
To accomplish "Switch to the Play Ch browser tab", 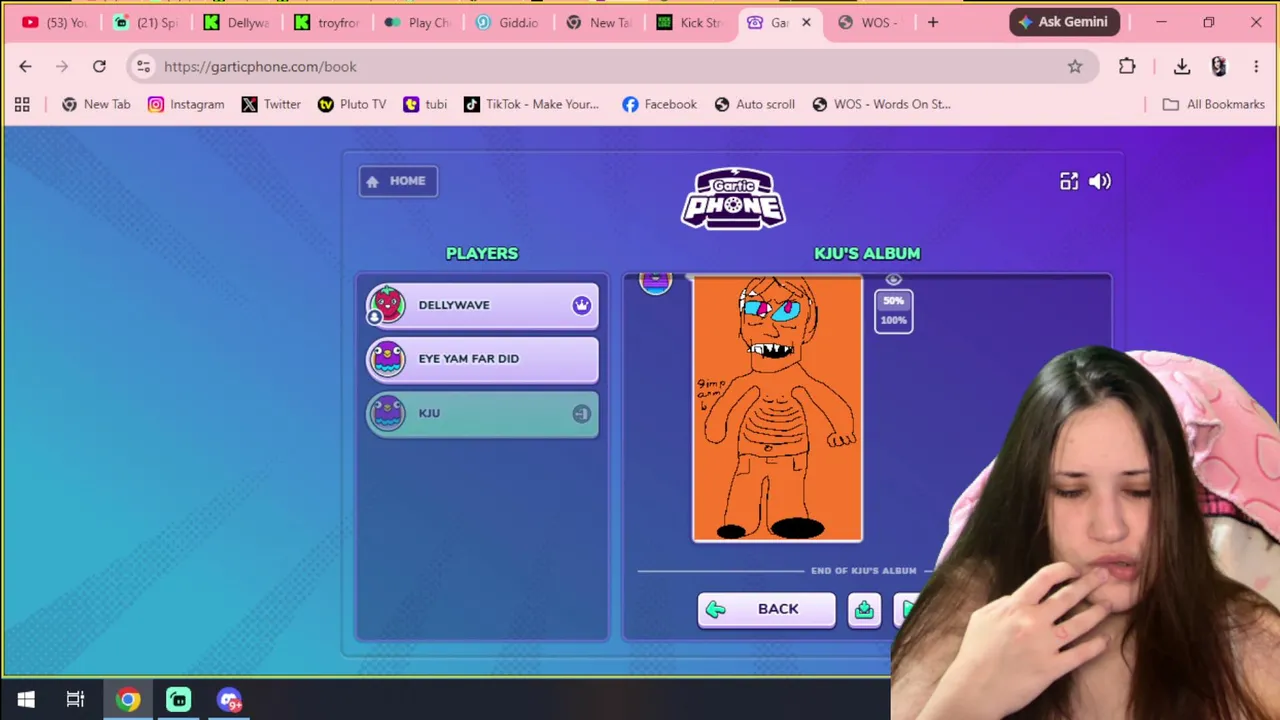I will 419,23.
